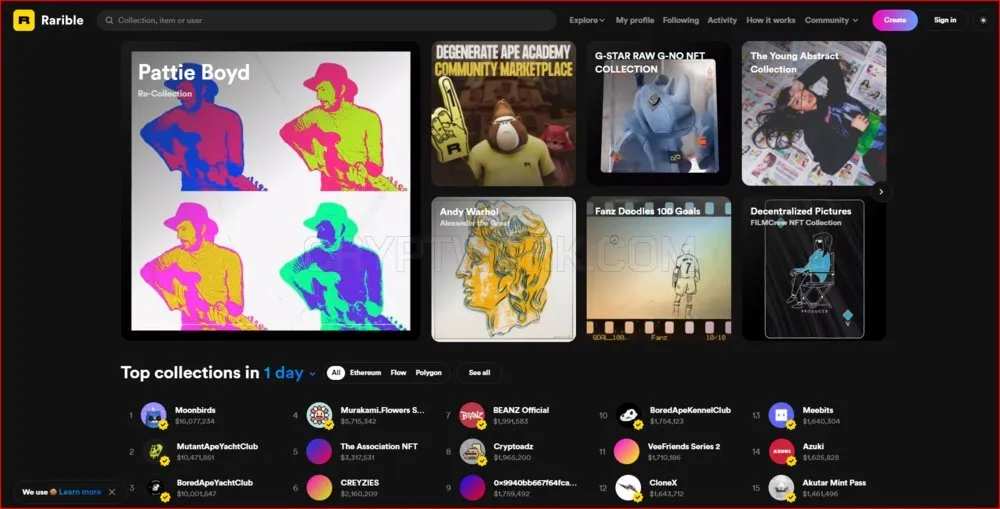This screenshot has height=509, width=1000.
Task: Click the Sign in button
Action: click(945, 20)
